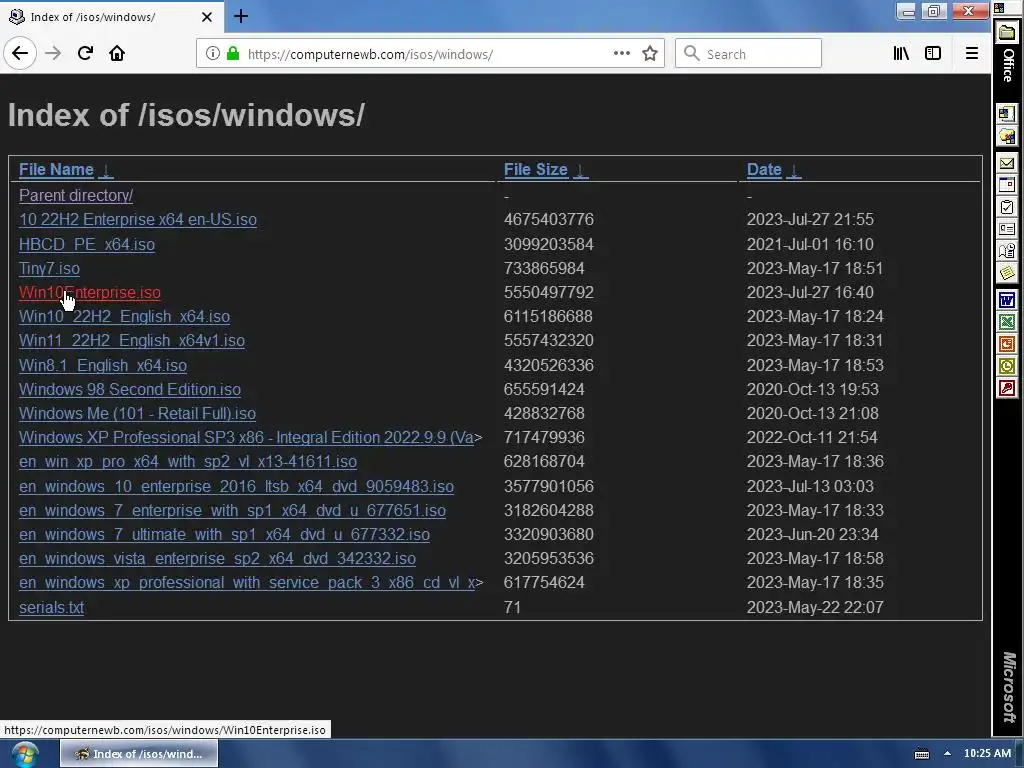This screenshot has height=768, width=1024.
Task: Select the Index of /isos/windows/ tab
Action: click(x=112, y=16)
